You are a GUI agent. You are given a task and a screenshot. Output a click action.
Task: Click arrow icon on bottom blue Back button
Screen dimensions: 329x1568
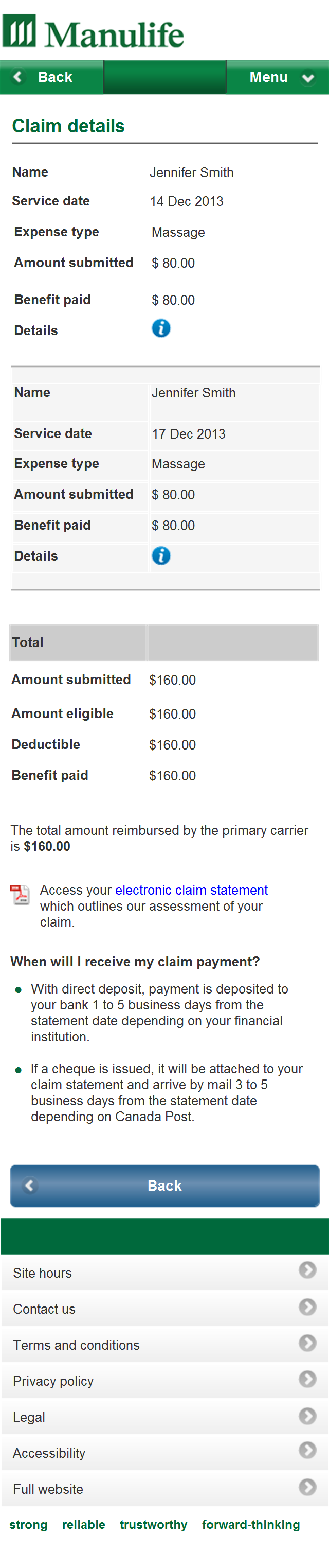coord(30,1185)
